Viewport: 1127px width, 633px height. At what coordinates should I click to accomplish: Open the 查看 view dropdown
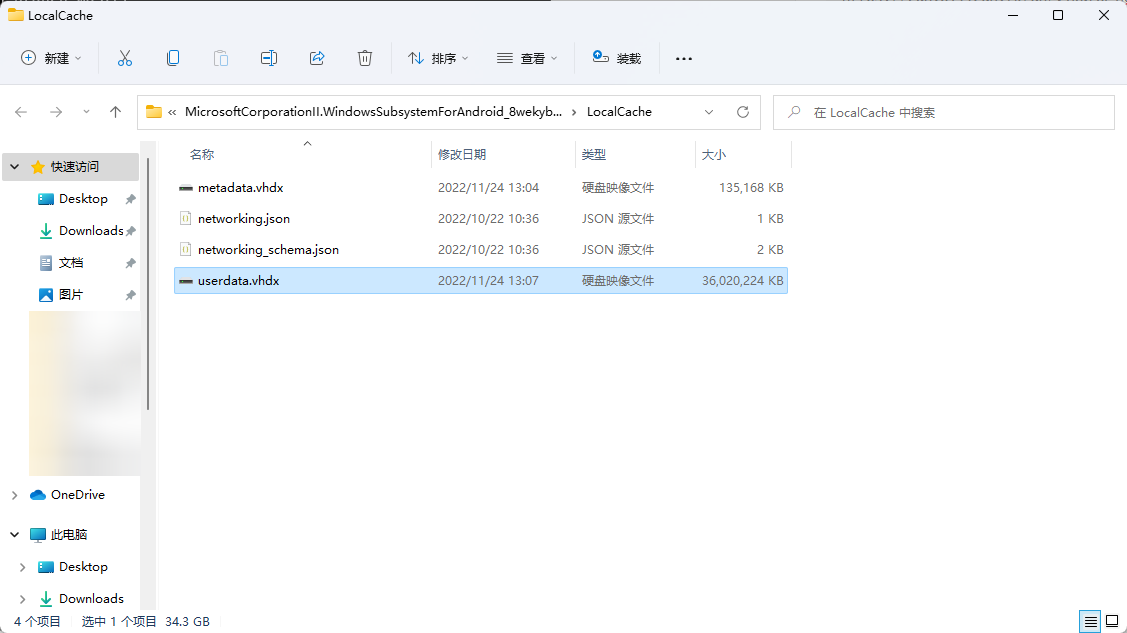527,58
